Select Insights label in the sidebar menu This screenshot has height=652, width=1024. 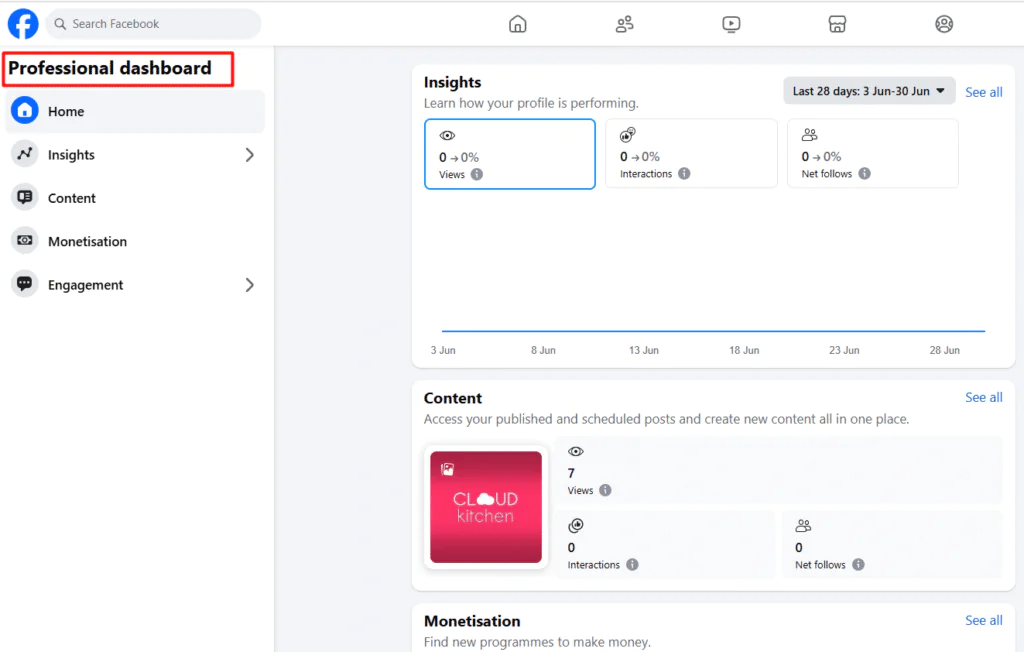tap(71, 155)
